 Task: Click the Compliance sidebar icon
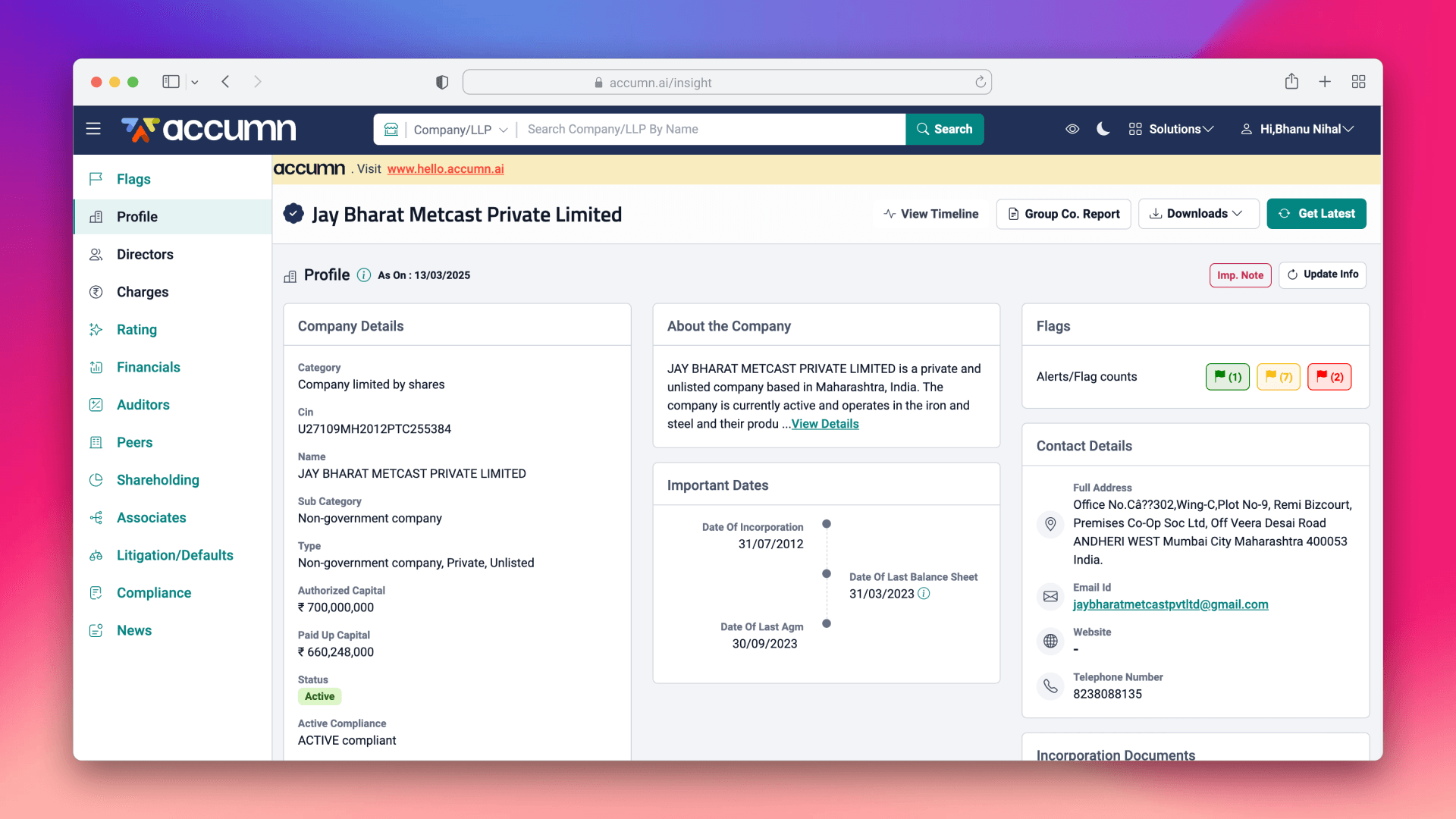point(96,593)
